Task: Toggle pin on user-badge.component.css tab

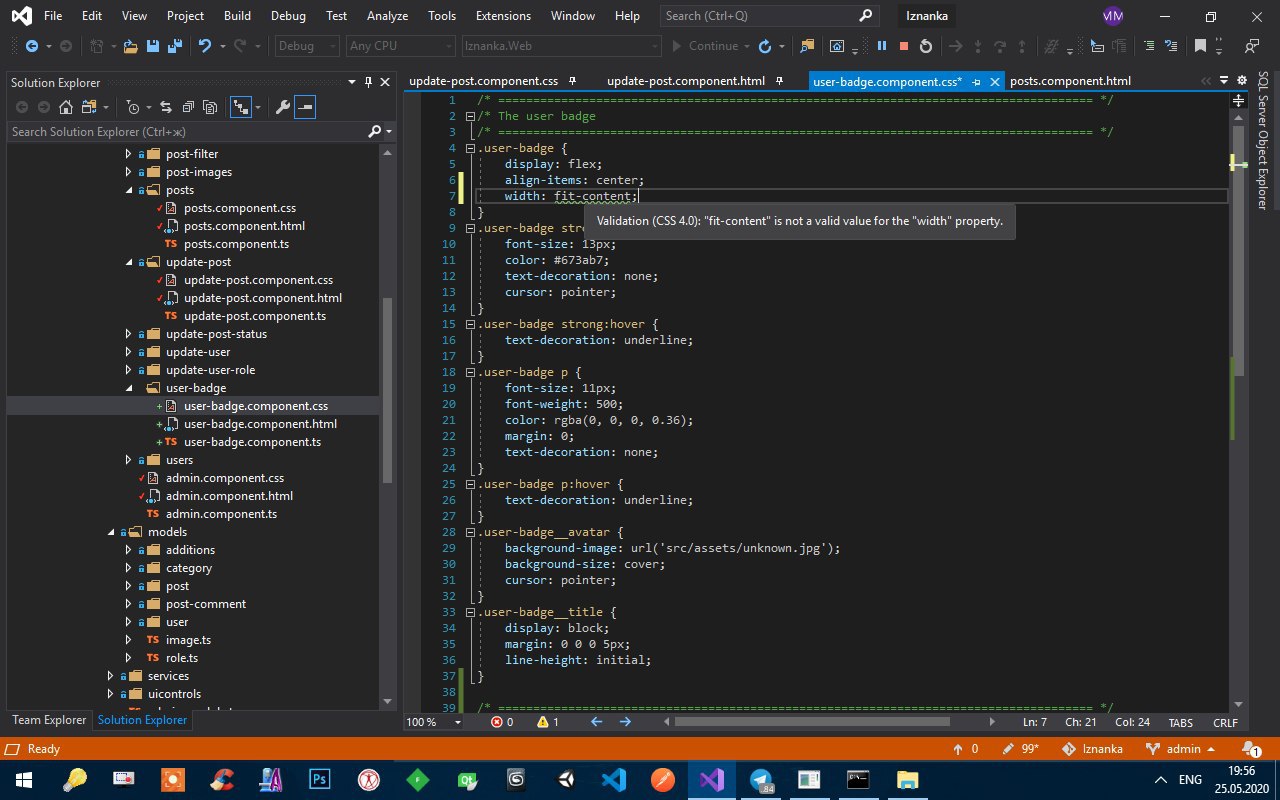Action: tap(976, 82)
